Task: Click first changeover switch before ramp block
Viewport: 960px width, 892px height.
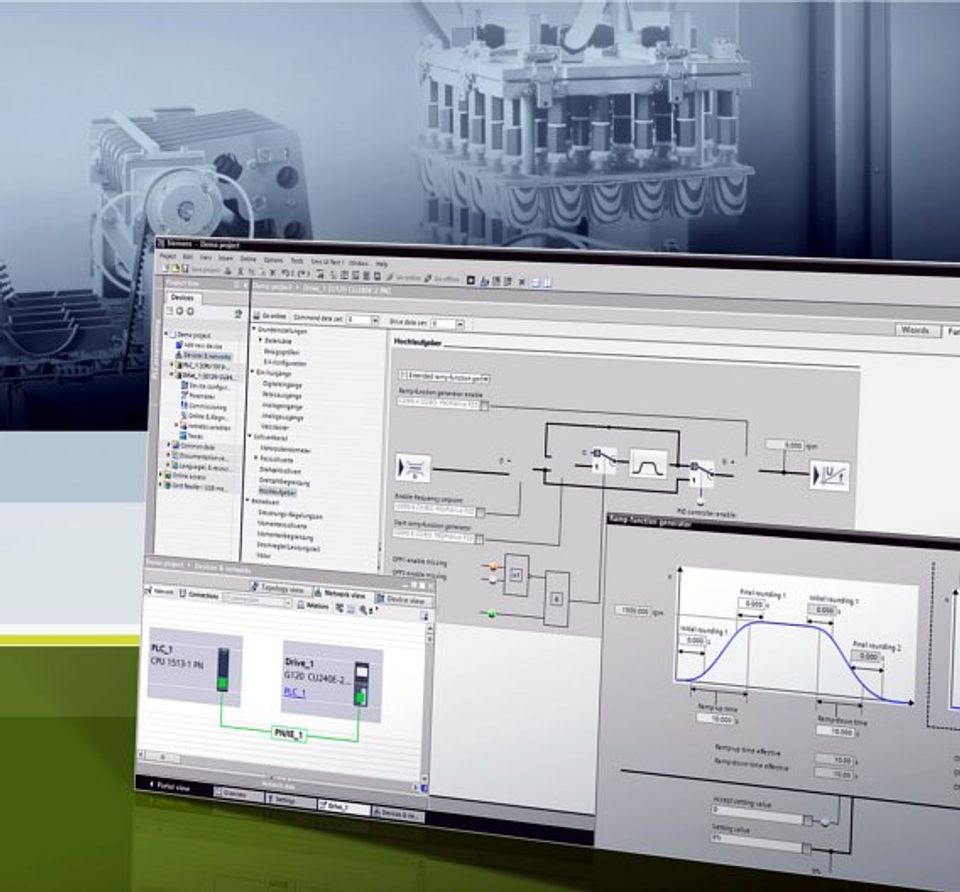Action: (x=604, y=460)
